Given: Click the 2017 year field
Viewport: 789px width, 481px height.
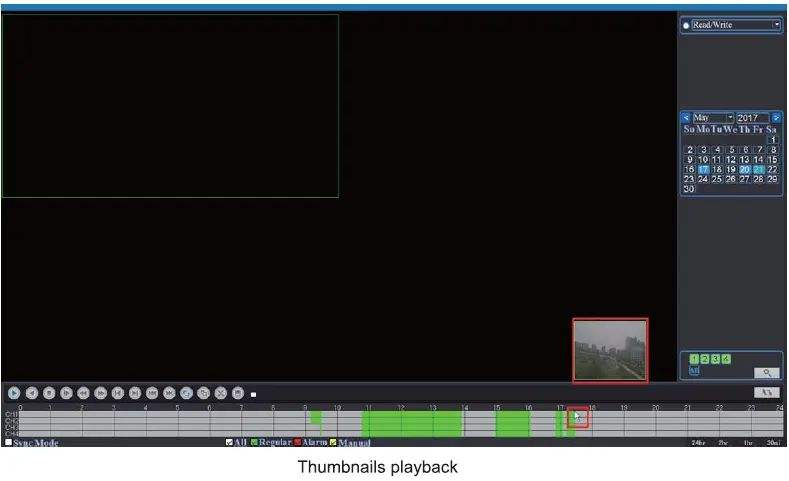Looking at the screenshot, I should (753, 118).
